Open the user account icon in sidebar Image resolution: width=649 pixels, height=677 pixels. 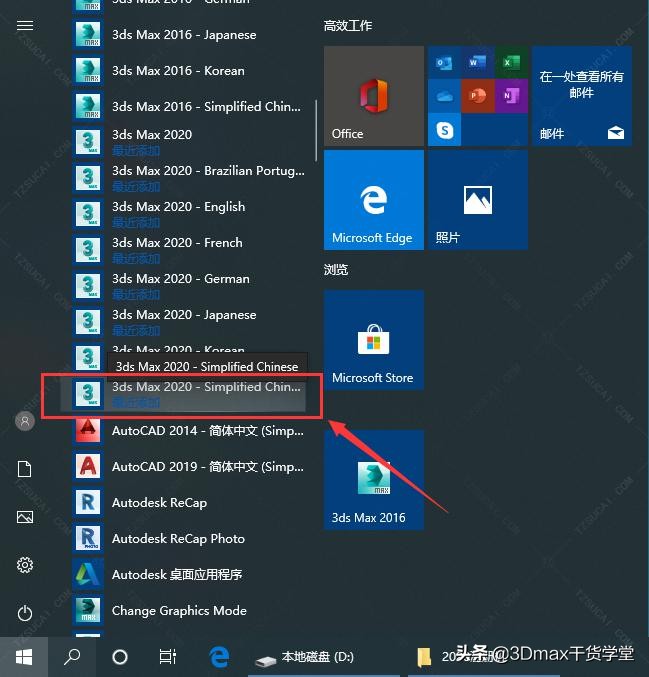[25, 421]
